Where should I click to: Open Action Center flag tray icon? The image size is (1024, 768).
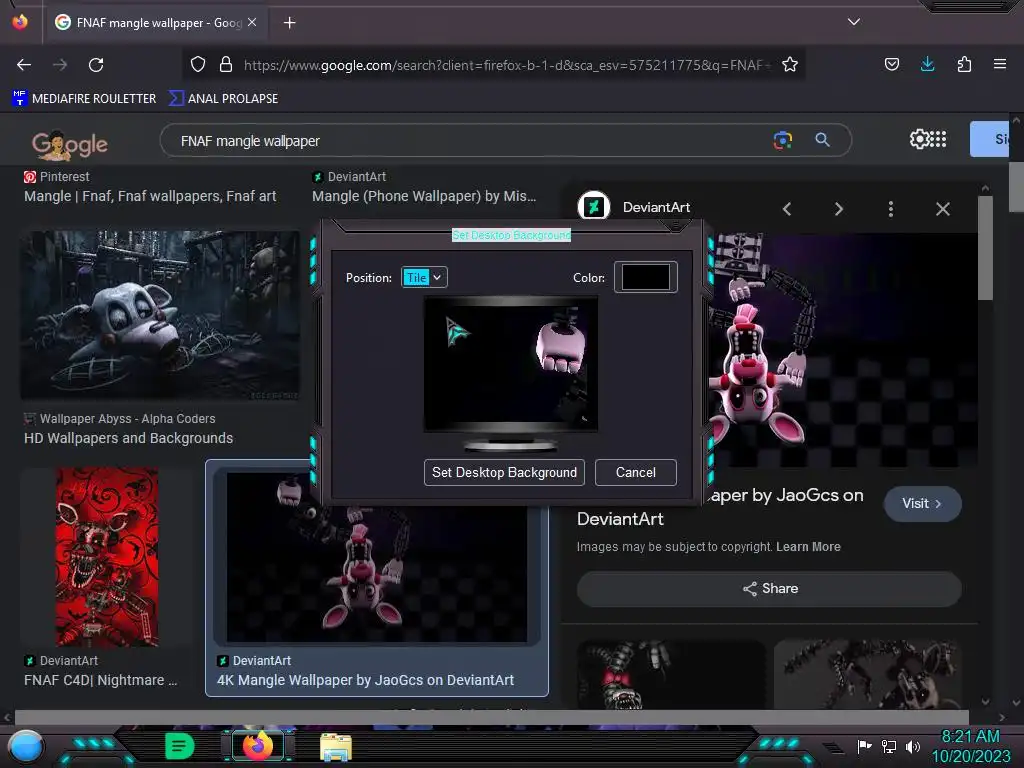[x=864, y=746]
